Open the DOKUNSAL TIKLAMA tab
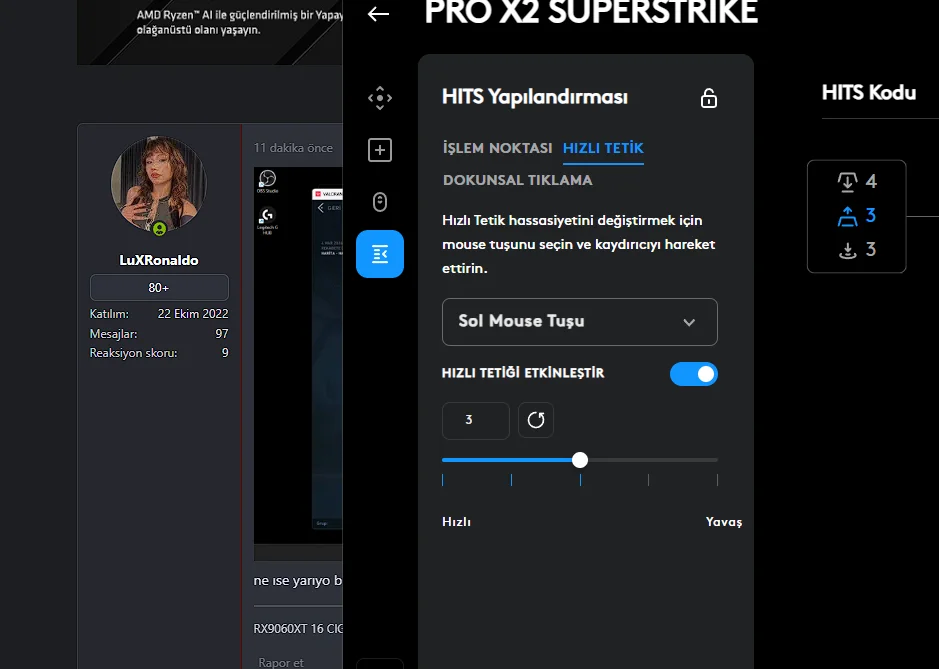 point(517,180)
